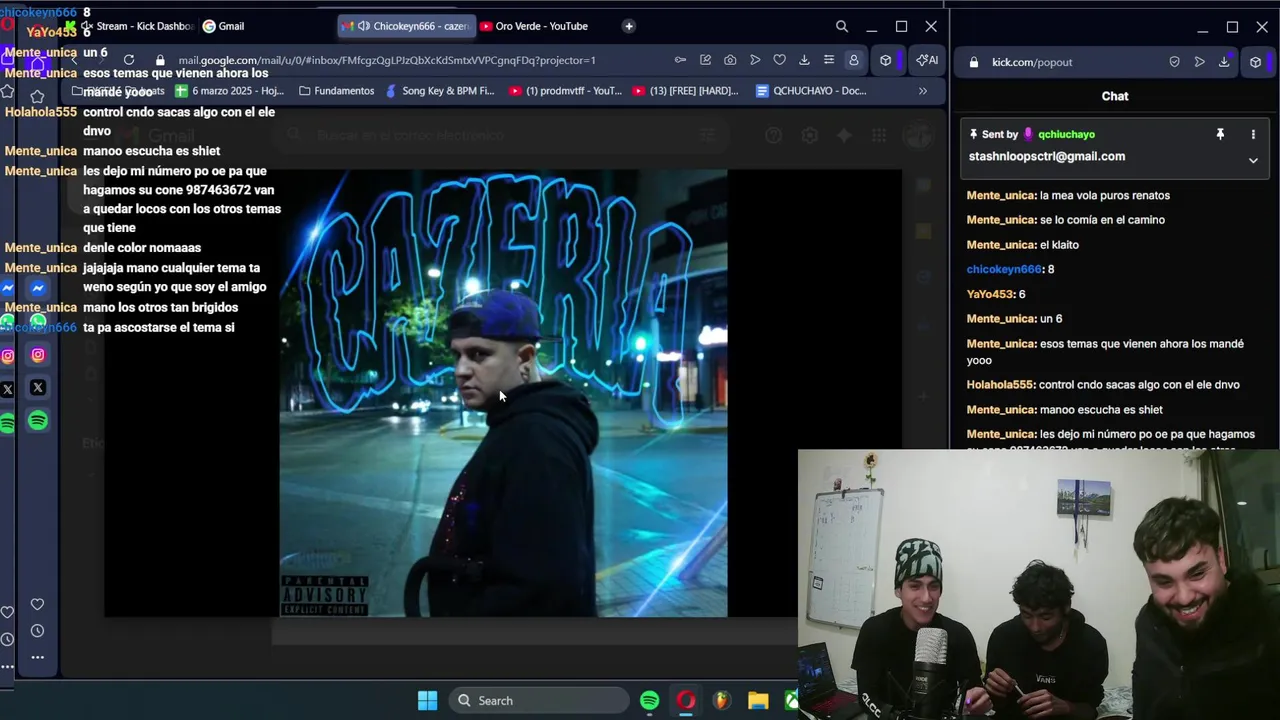1280x720 pixels.
Task: Click the kick.com/popout address field
Action: coord(1032,62)
